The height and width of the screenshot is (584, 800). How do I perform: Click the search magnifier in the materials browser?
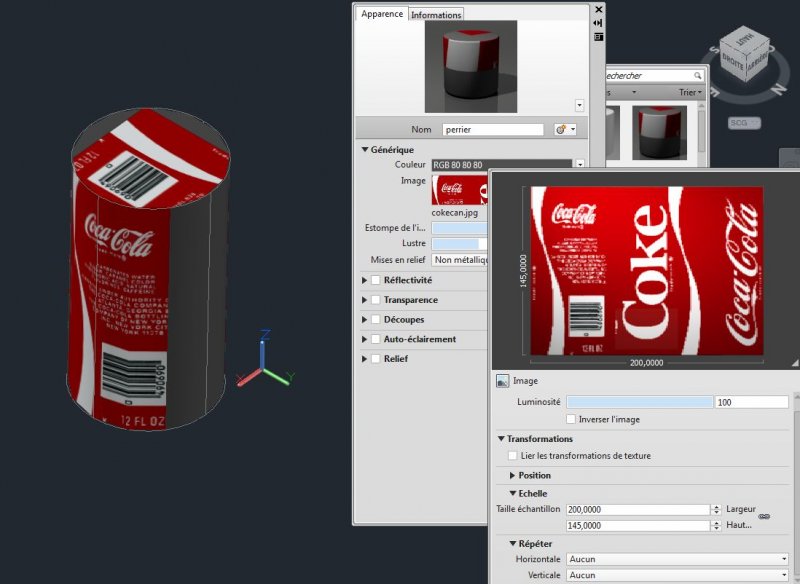(697, 76)
